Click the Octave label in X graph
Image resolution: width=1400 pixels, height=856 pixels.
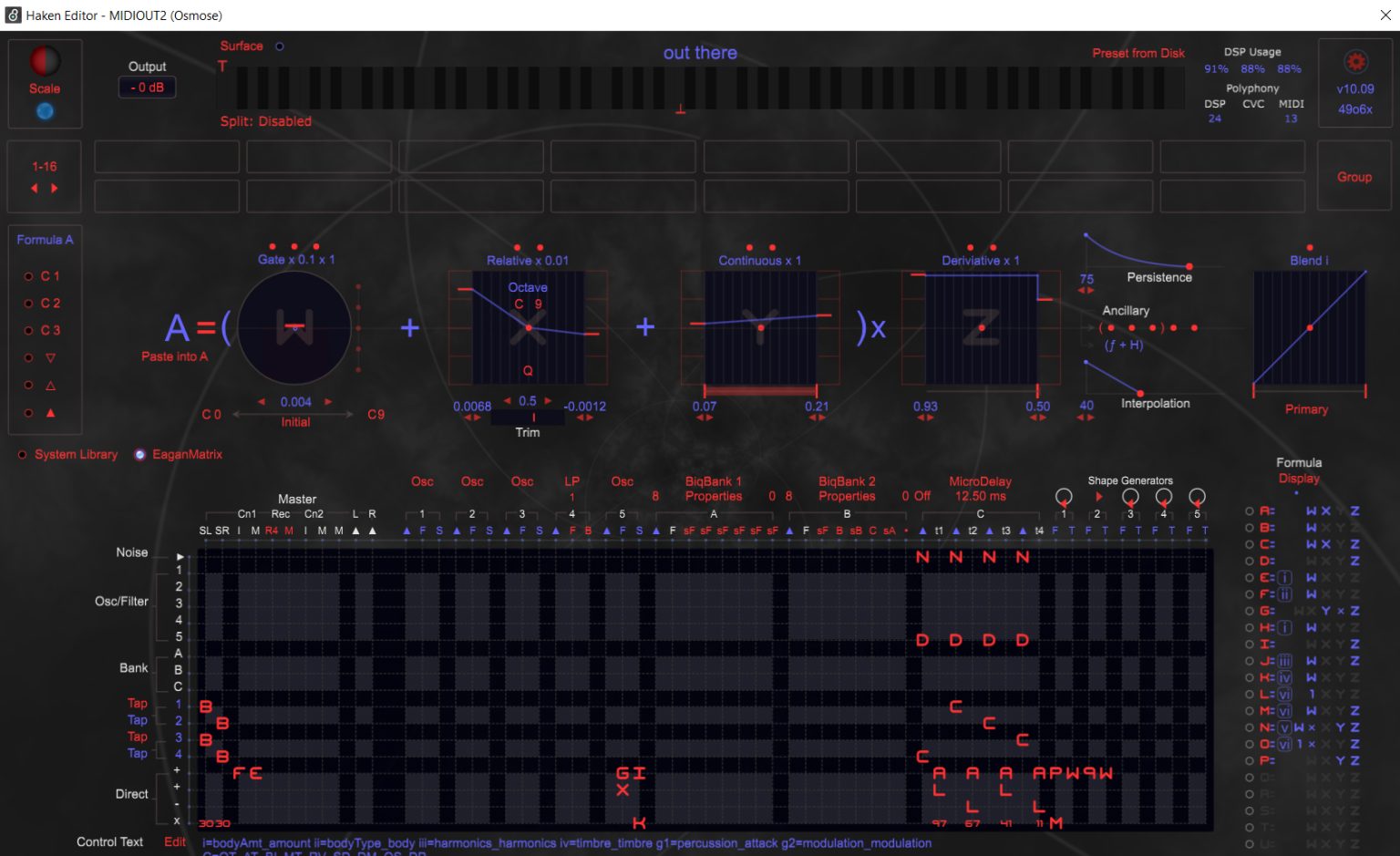click(x=528, y=287)
